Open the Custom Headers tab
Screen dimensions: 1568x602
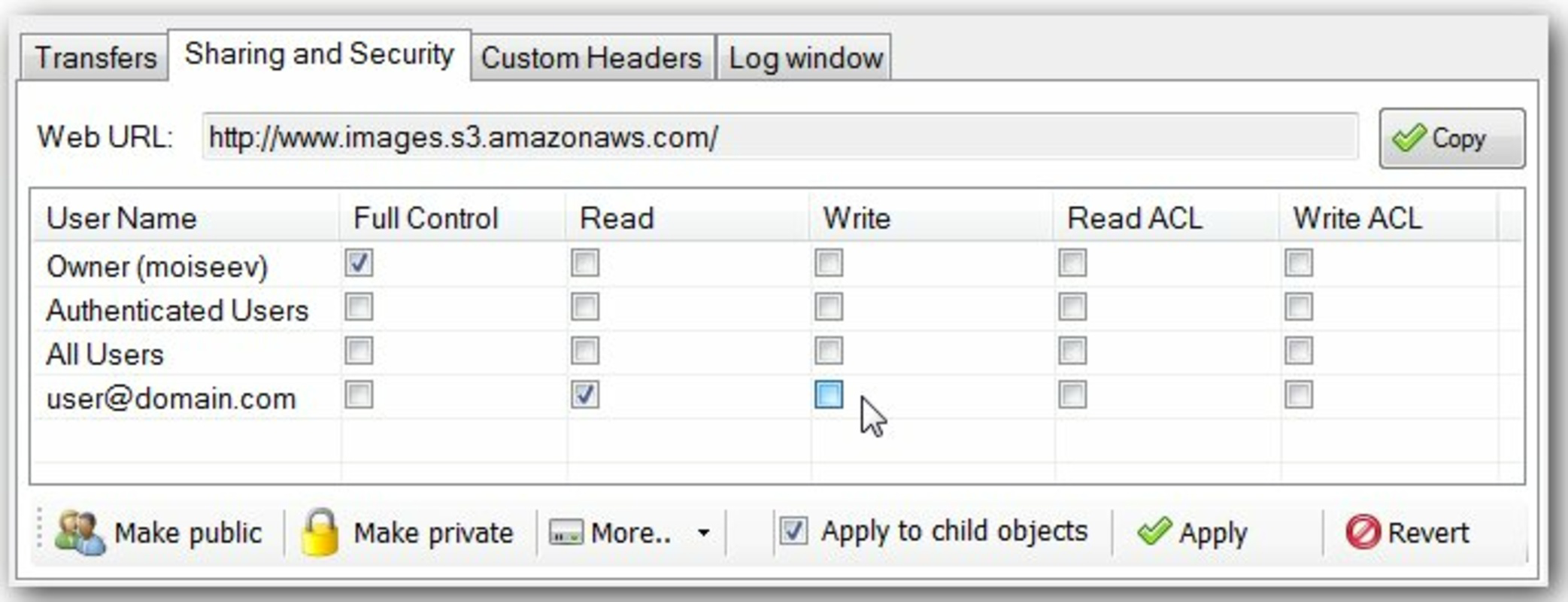[x=592, y=57]
